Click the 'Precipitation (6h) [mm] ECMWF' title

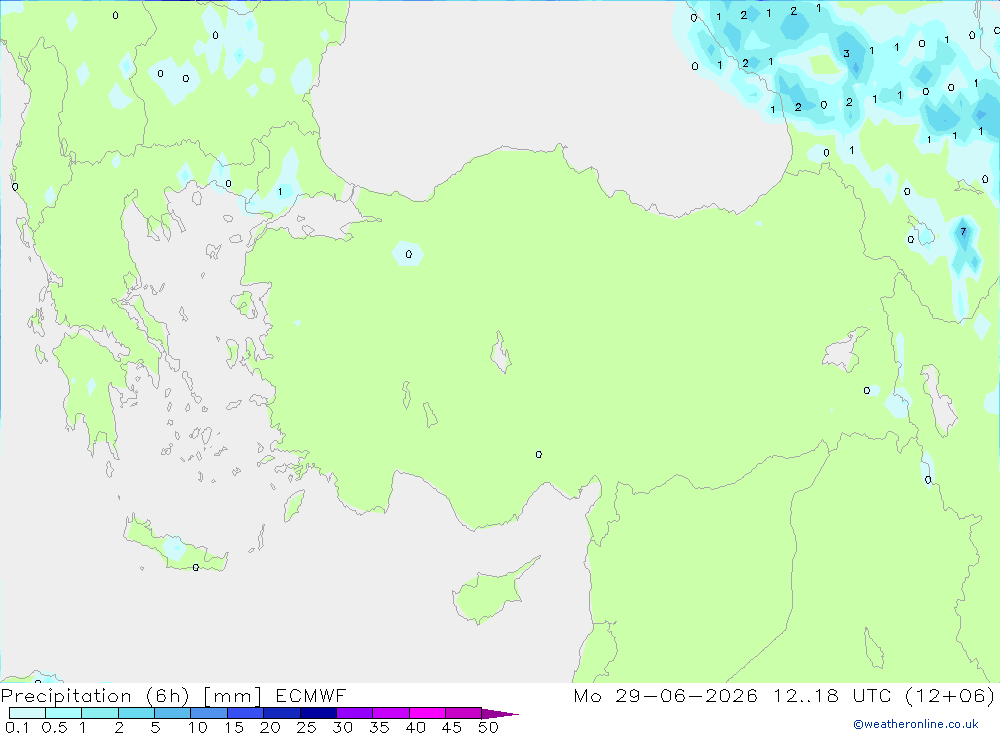pos(173,696)
